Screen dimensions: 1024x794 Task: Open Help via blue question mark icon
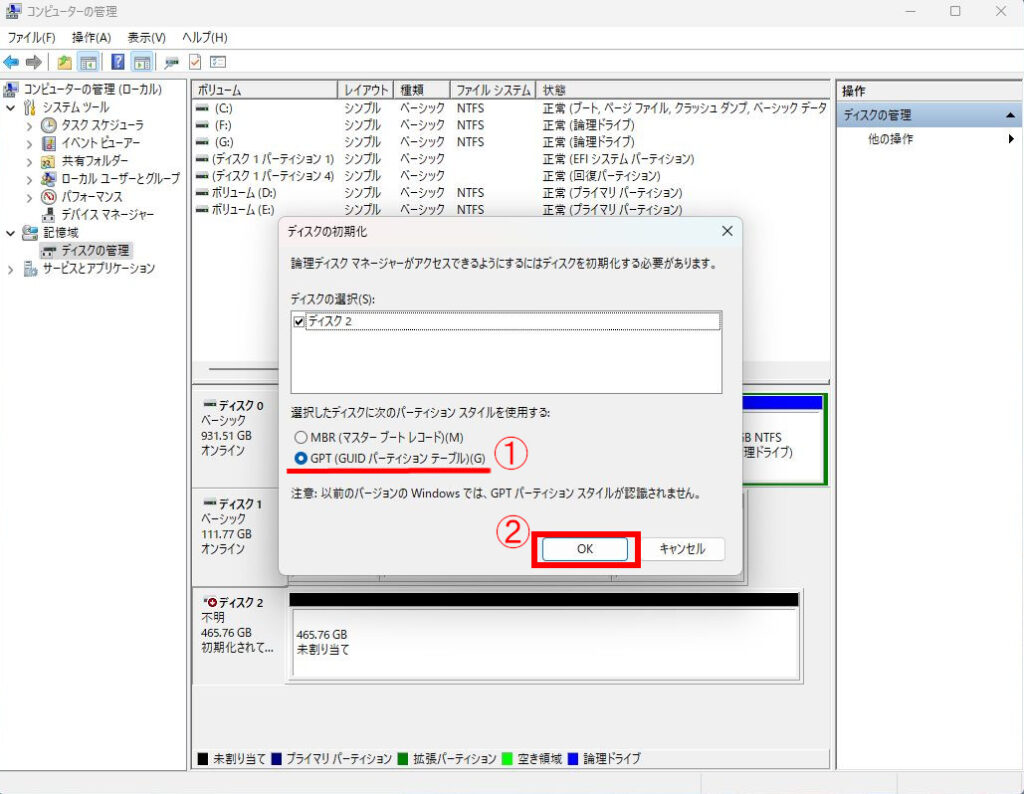coord(118,62)
